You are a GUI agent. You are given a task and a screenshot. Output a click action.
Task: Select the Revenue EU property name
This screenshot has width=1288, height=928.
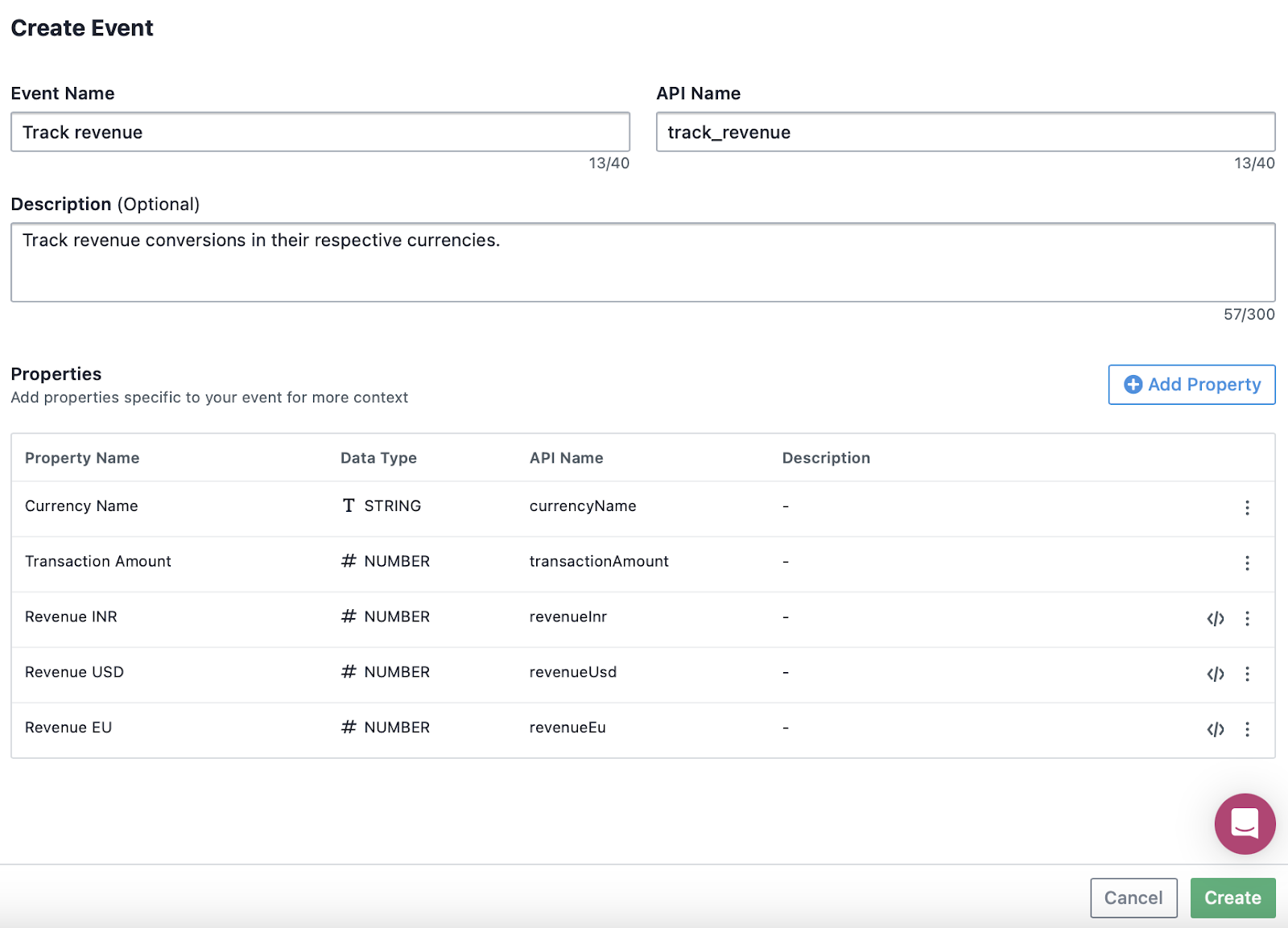(x=68, y=728)
